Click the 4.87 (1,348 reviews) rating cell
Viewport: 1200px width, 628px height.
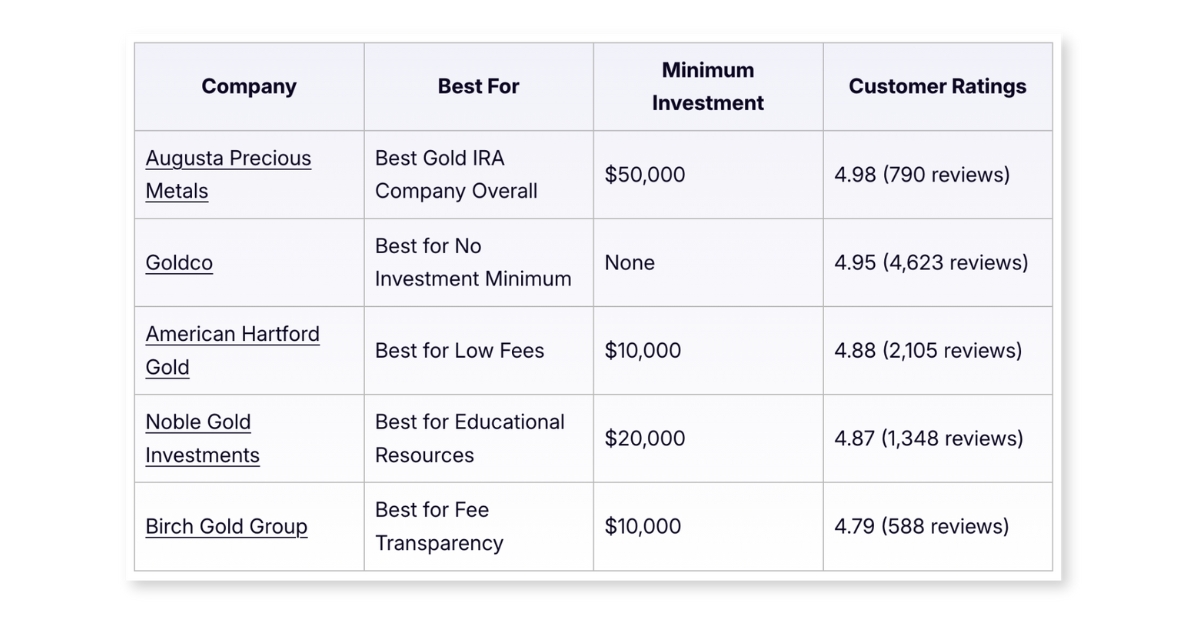coord(938,438)
